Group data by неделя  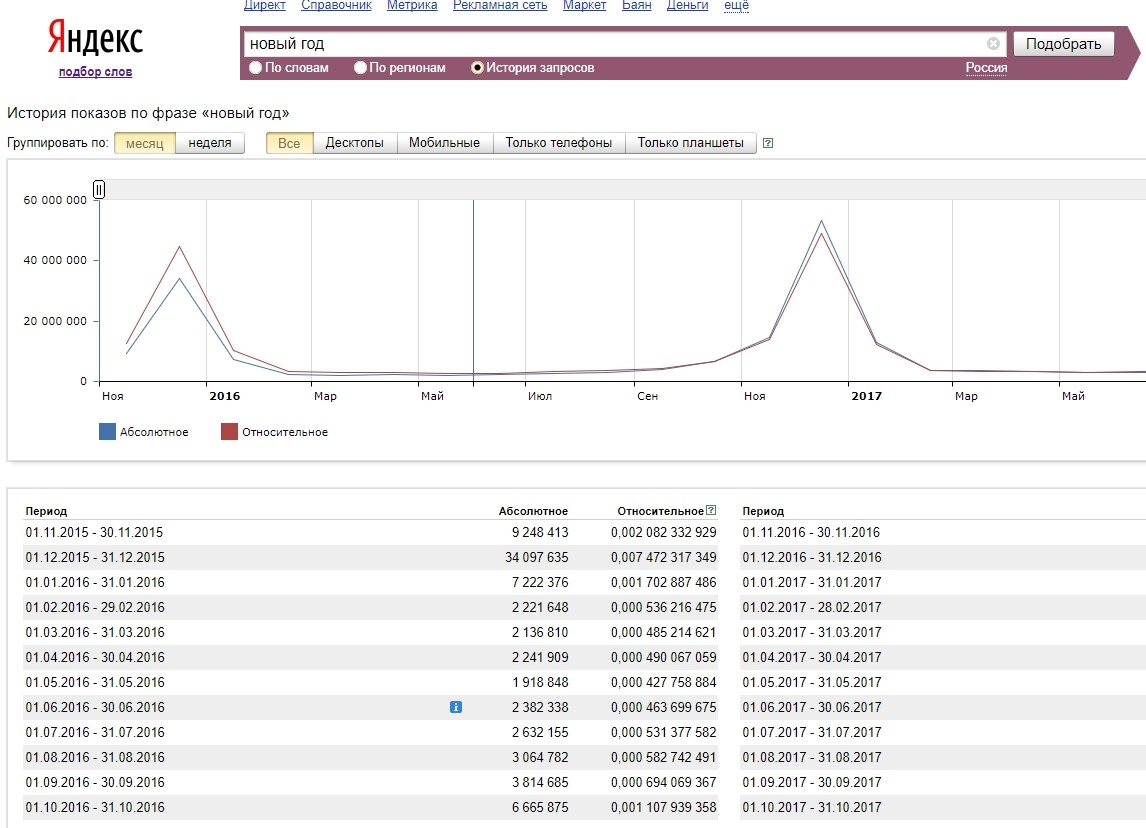point(210,143)
